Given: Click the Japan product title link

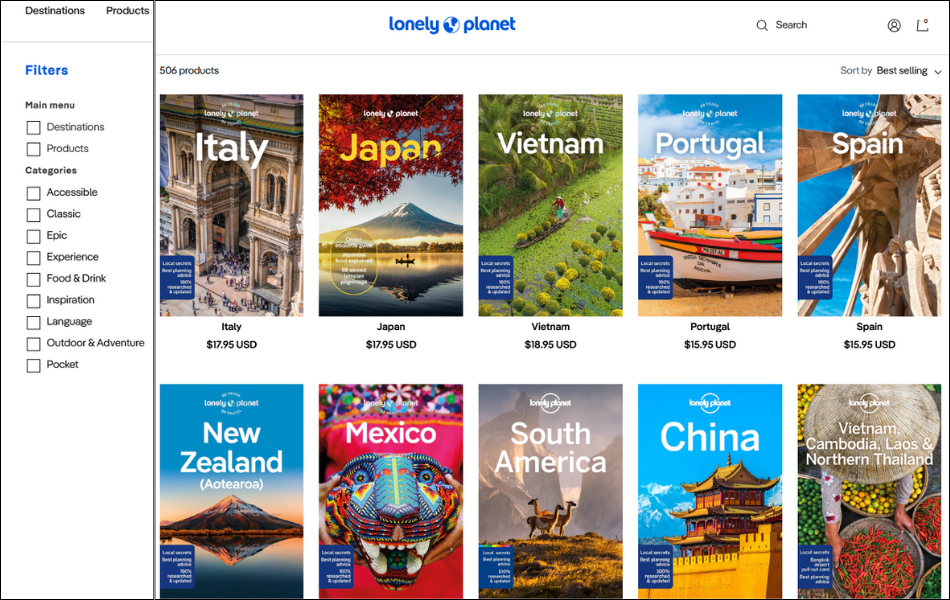Looking at the screenshot, I should pyautogui.click(x=391, y=327).
